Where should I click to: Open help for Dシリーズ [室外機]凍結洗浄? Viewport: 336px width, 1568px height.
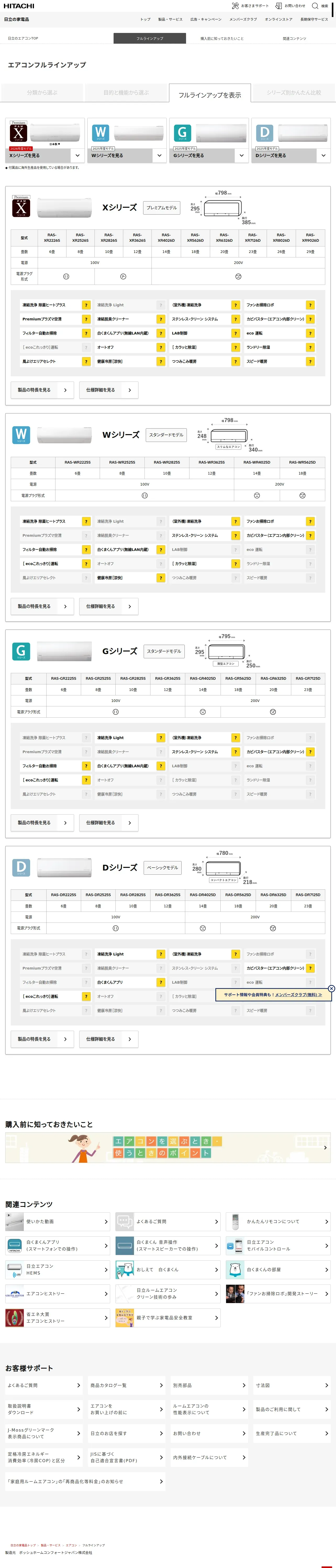(235, 954)
